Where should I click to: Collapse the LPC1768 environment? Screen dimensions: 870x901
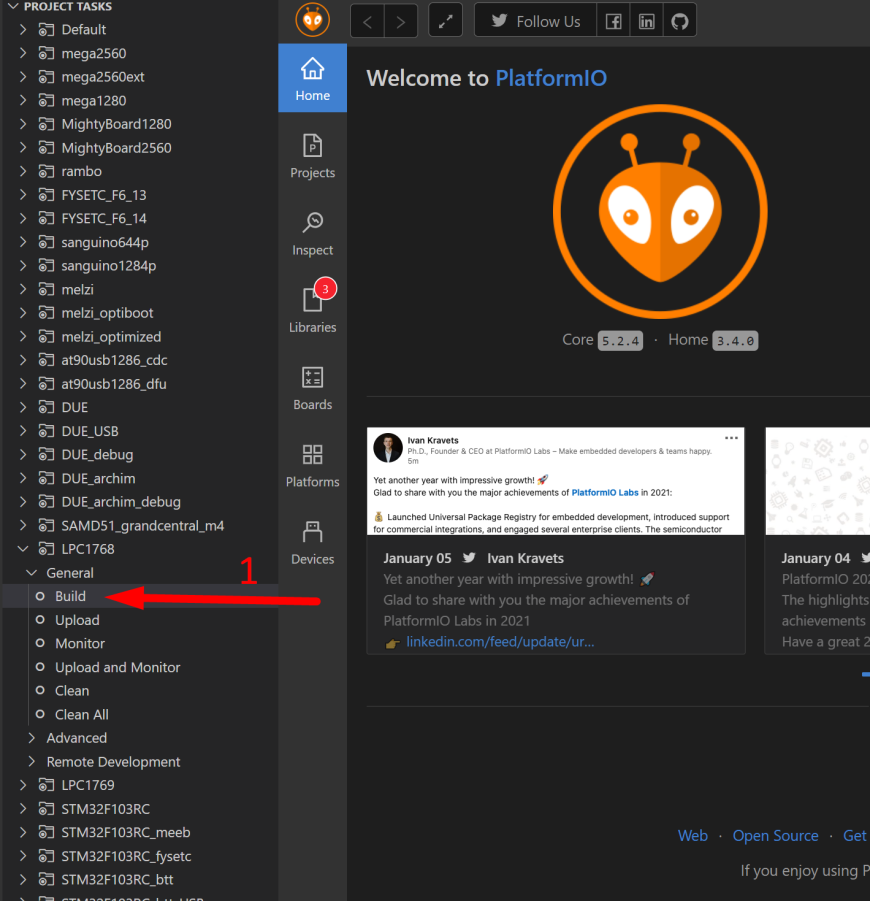(23, 549)
